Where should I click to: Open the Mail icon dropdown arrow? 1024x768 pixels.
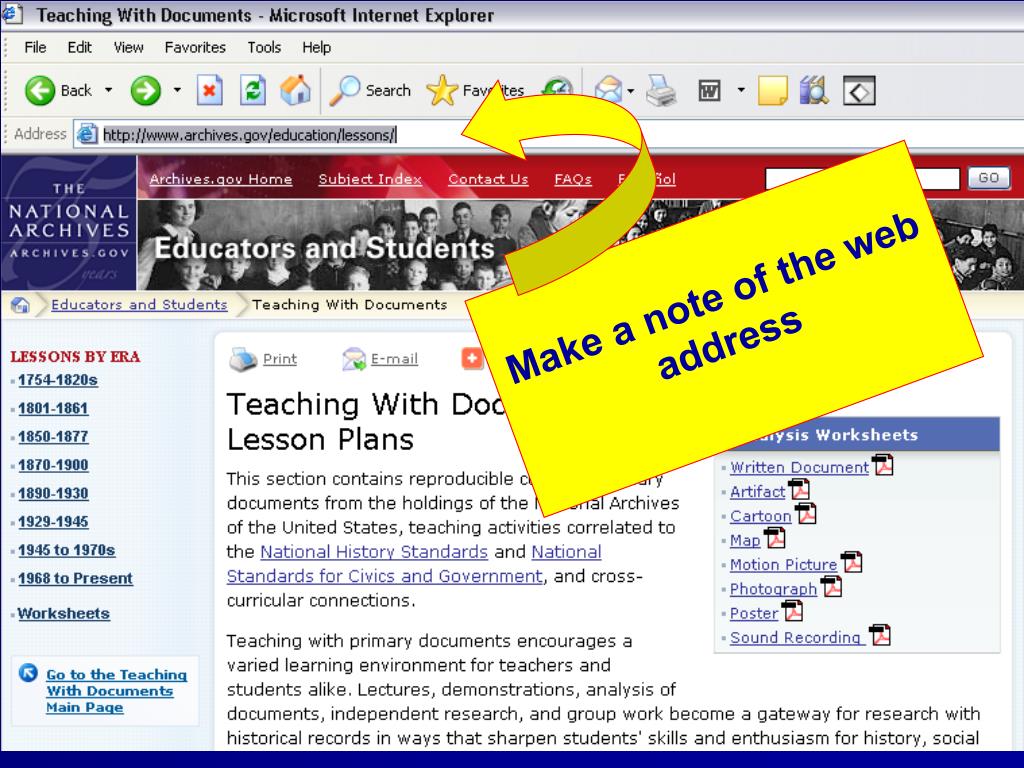click(x=630, y=91)
